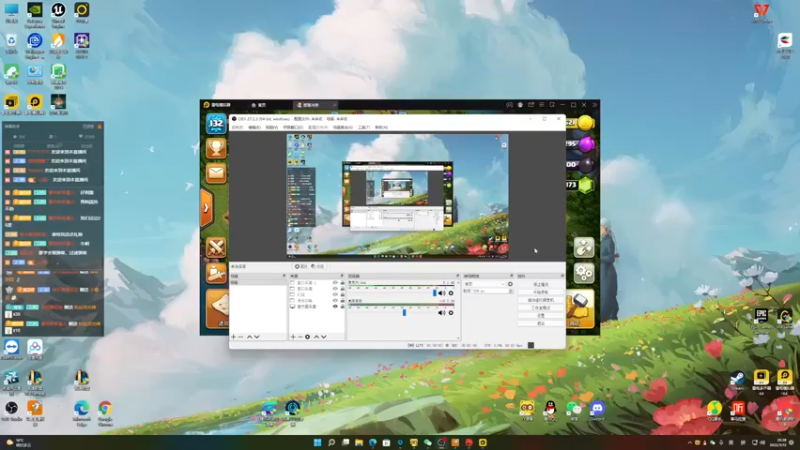Click Exit in the OBS Controls dock
The image size is (800, 450).
pyautogui.click(x=541, y=323)
